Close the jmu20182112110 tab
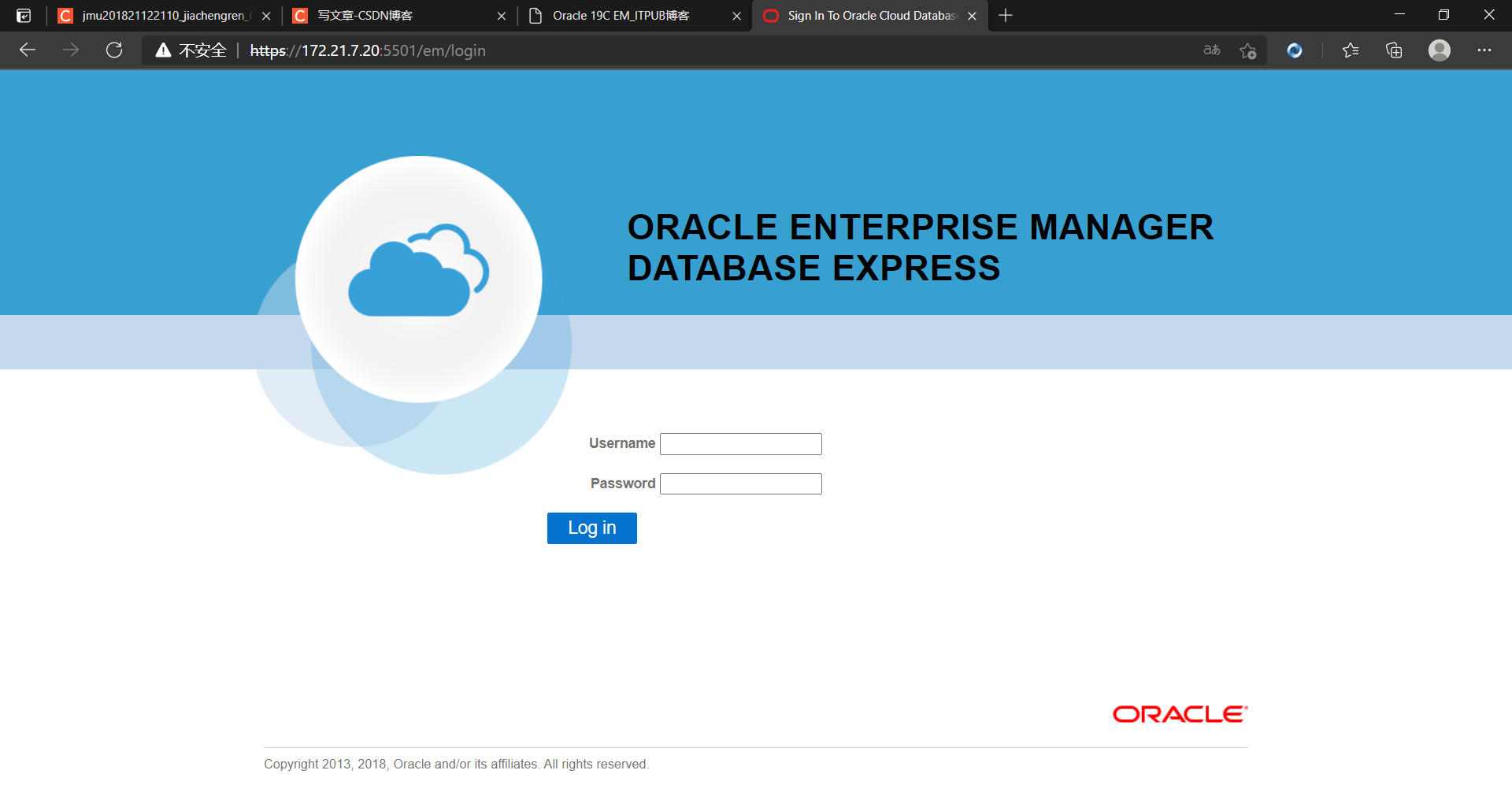1512x811 pixels. [267, 16]
